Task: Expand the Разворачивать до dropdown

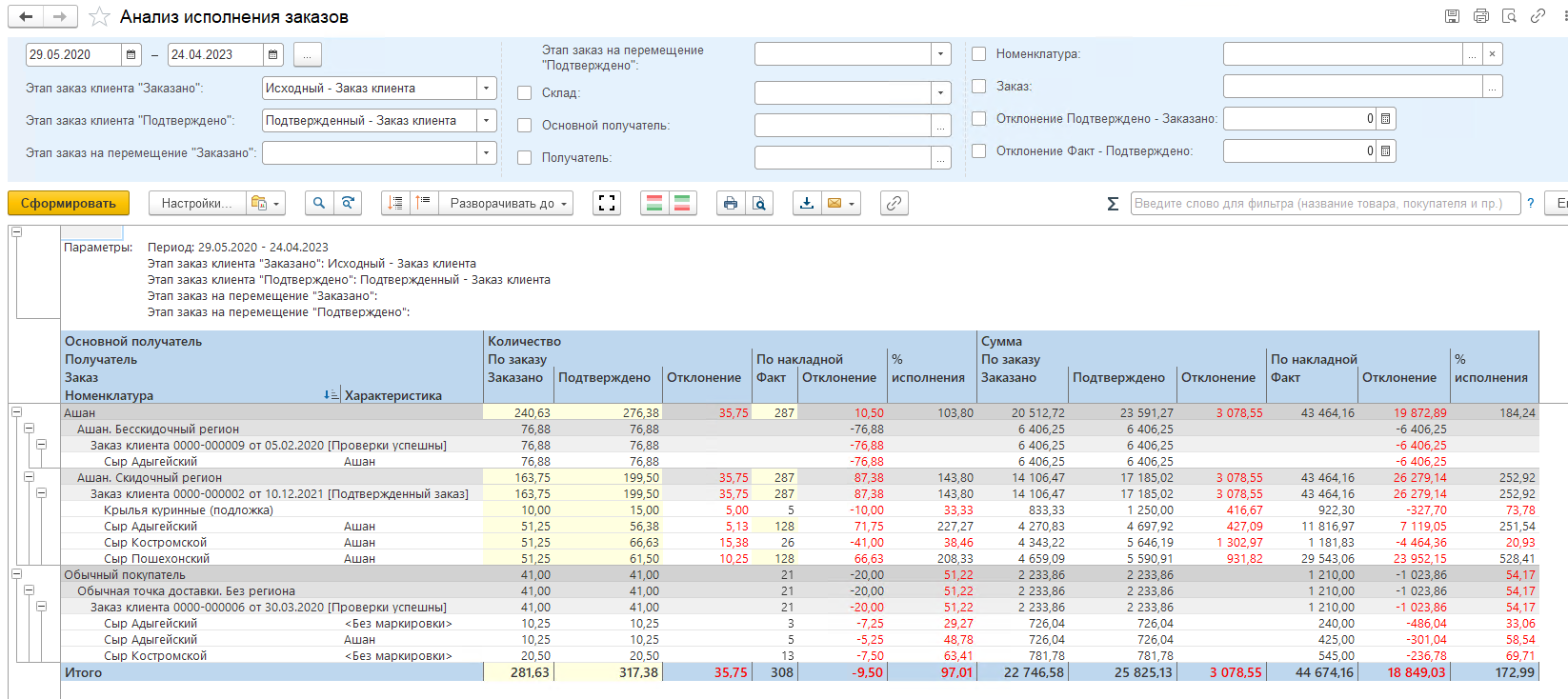Action: click(x=506, y=203)
